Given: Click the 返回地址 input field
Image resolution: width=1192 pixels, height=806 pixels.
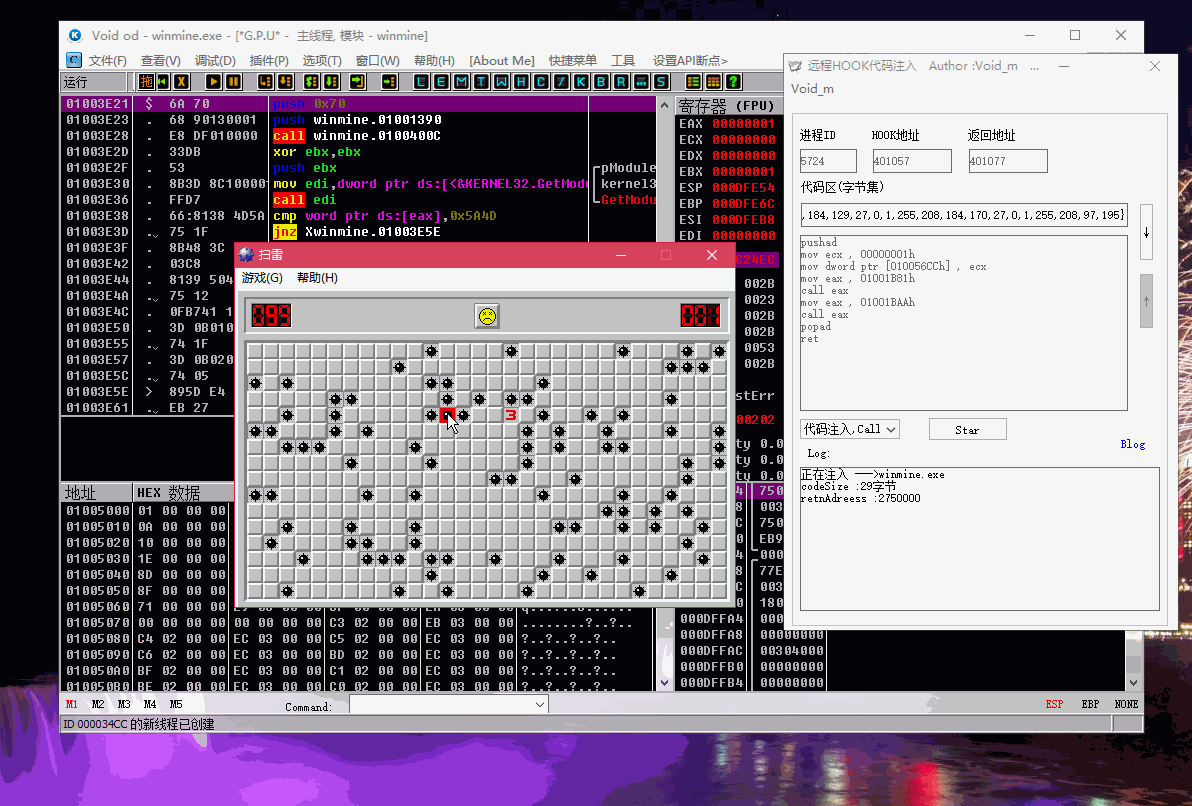Looking at the screenshot, I should [x=1007, y=161].
